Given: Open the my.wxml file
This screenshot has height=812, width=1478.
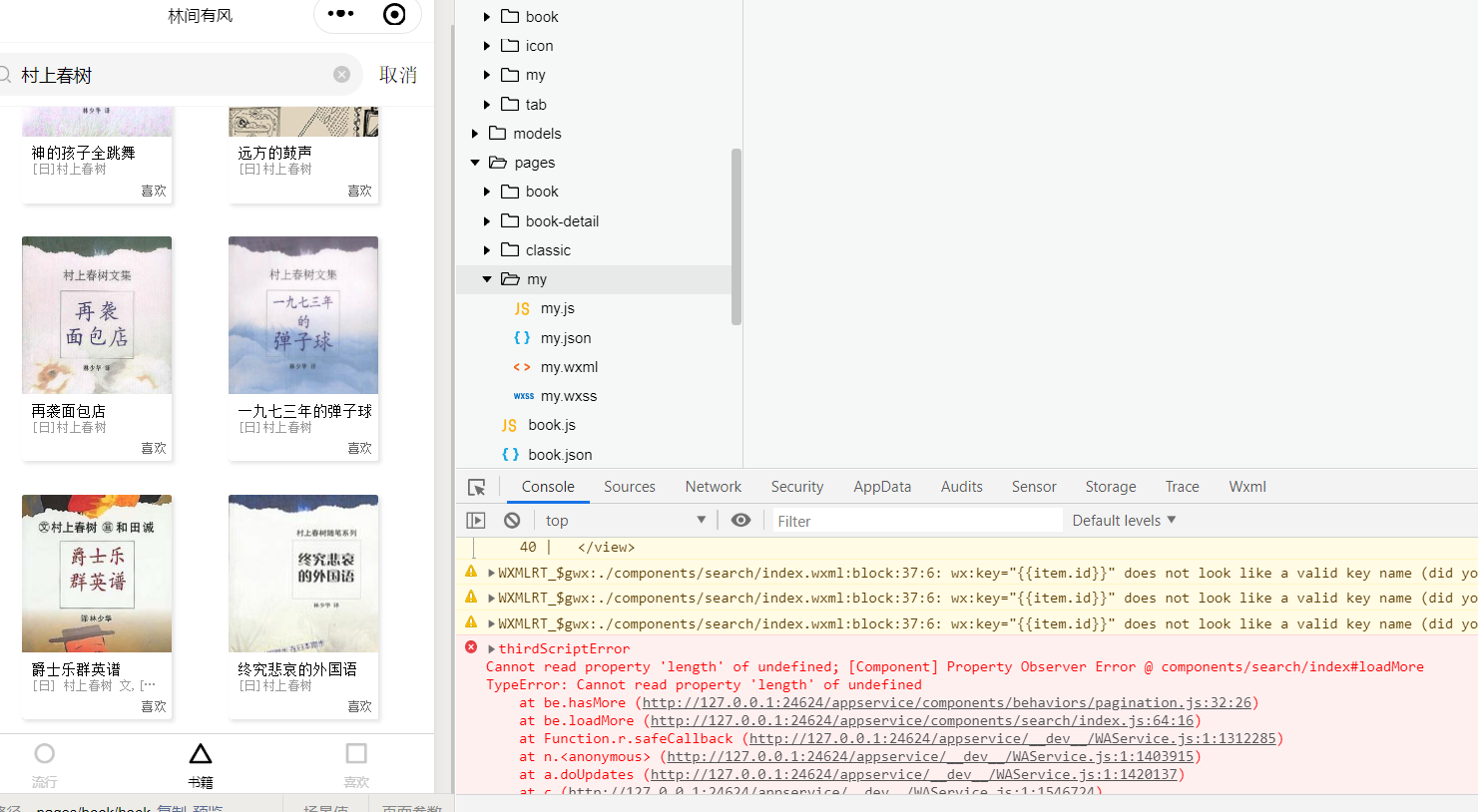Looking at the screenshot, I should [569, 367].
